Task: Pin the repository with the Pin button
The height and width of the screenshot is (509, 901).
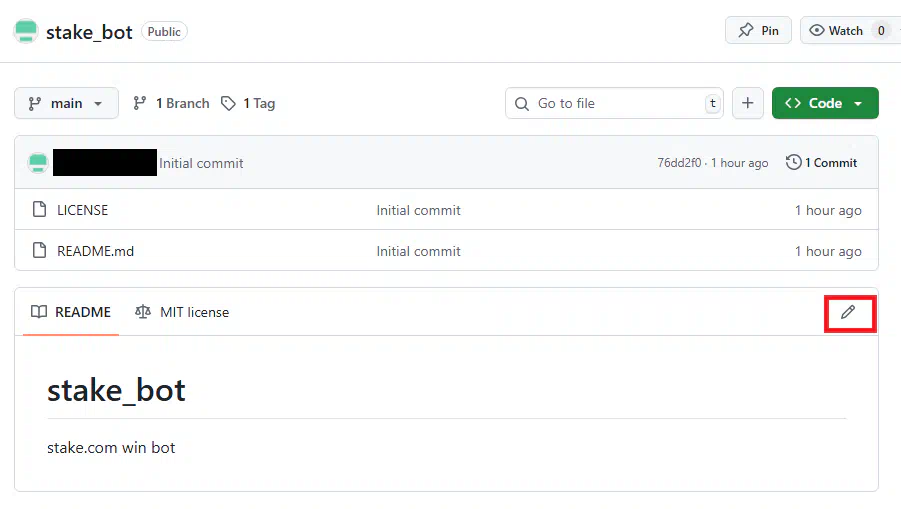Action: pos(758,30)
